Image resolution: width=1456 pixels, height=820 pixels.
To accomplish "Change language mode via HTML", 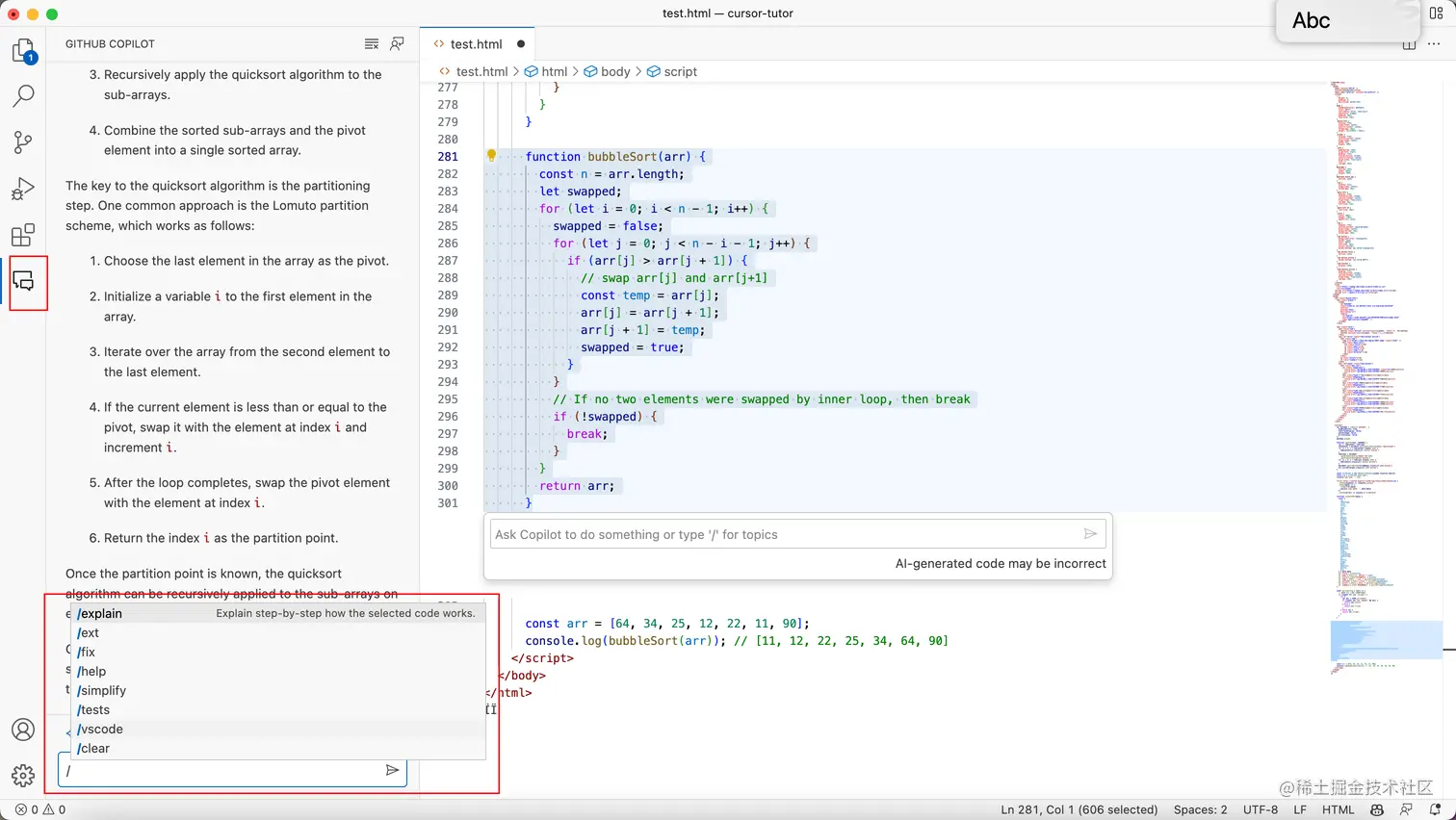I will click(x=1338, y=809).
